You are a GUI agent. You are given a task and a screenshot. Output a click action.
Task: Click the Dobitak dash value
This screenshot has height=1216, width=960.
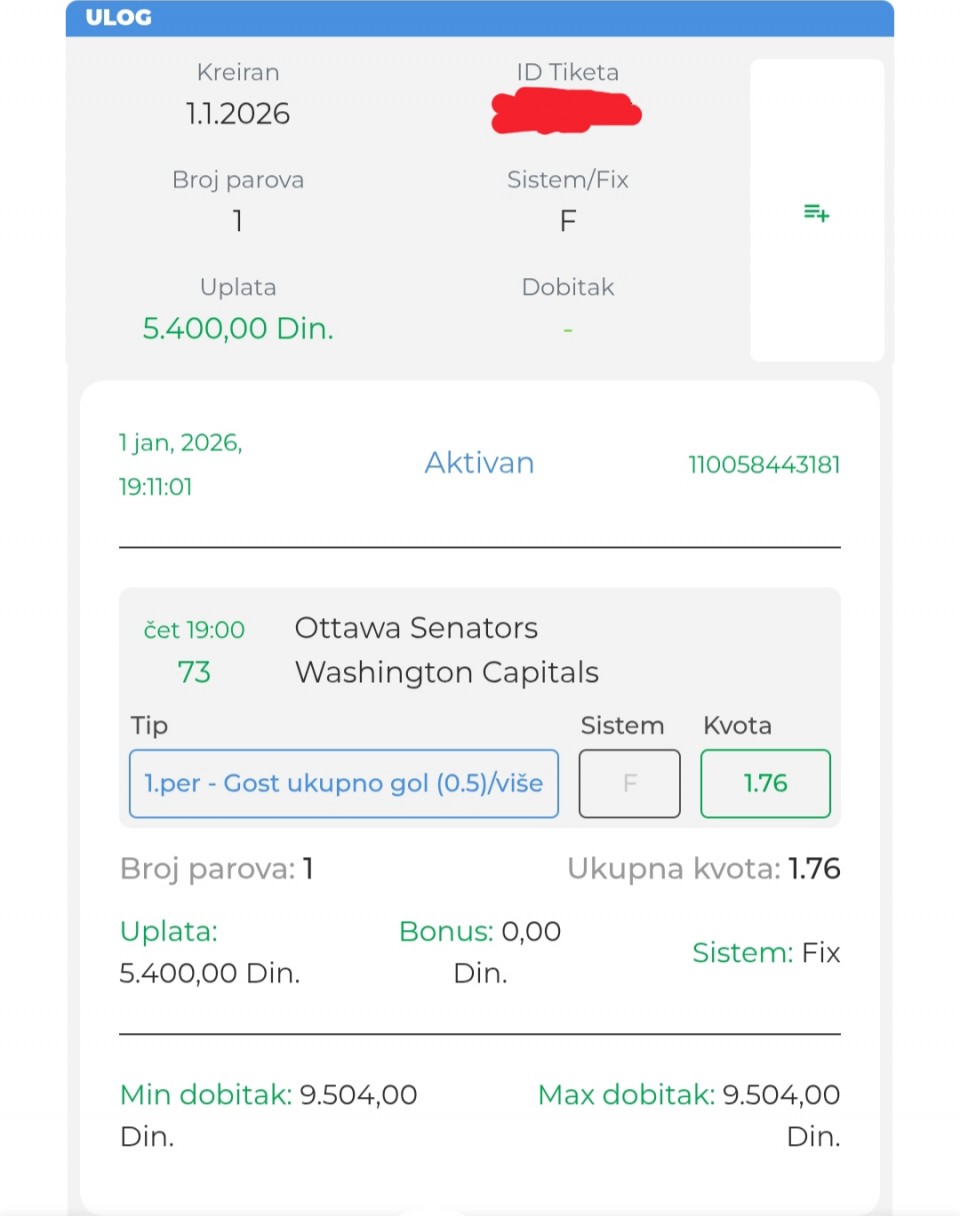pyautogui.click(x=567, y=329)
